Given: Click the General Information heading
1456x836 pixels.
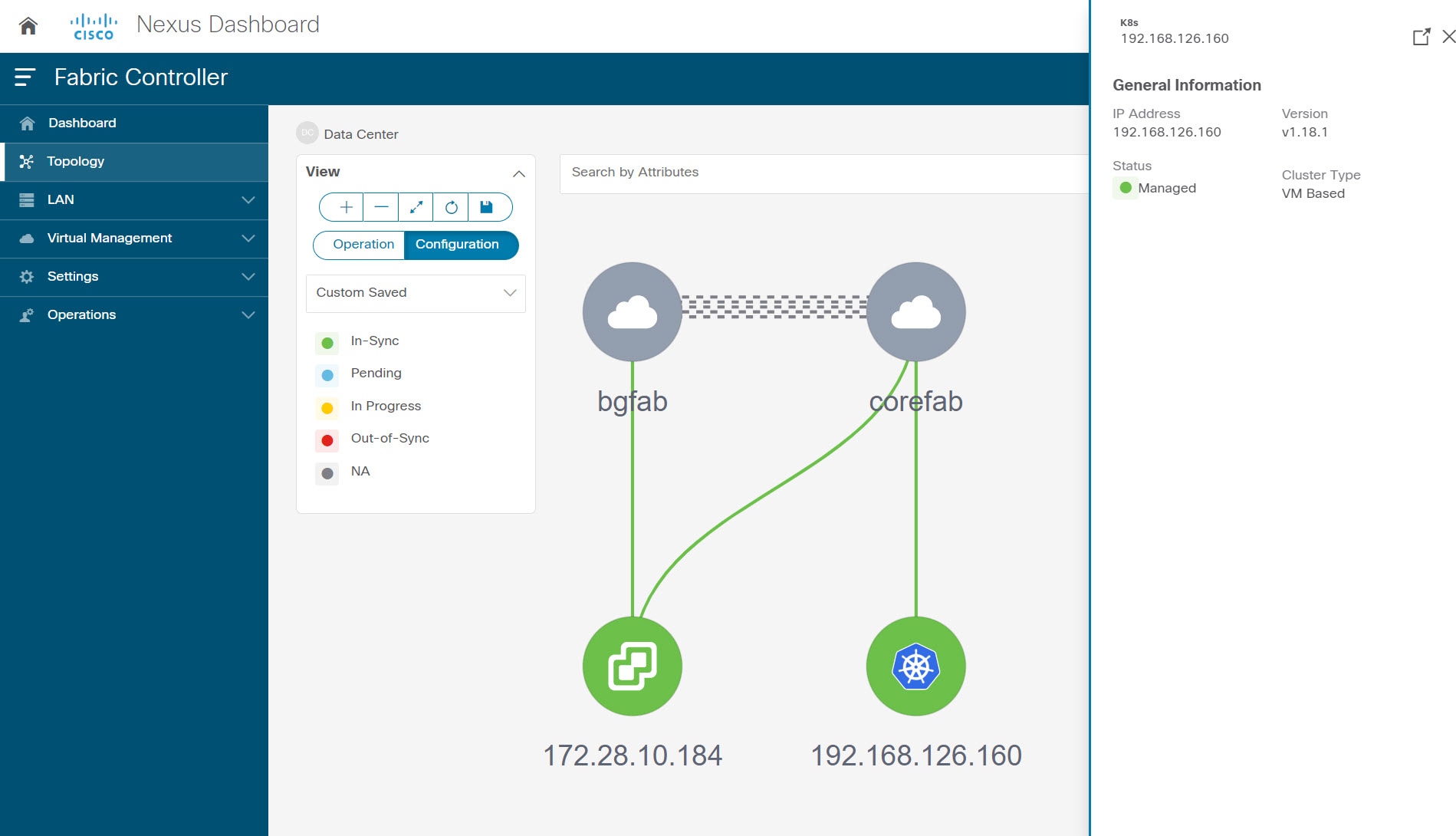Looking at the screenshot, I should coord(1187,85).
